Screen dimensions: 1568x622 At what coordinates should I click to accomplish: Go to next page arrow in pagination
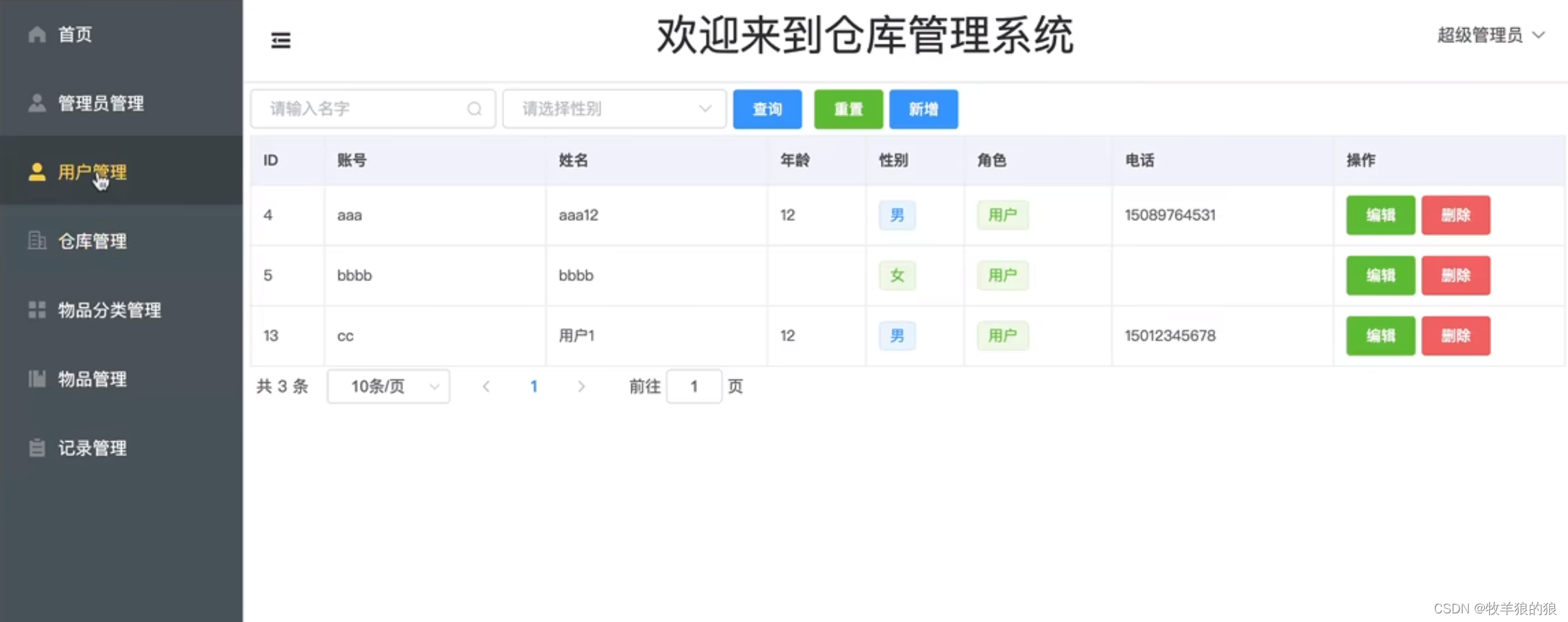(581, 387)
